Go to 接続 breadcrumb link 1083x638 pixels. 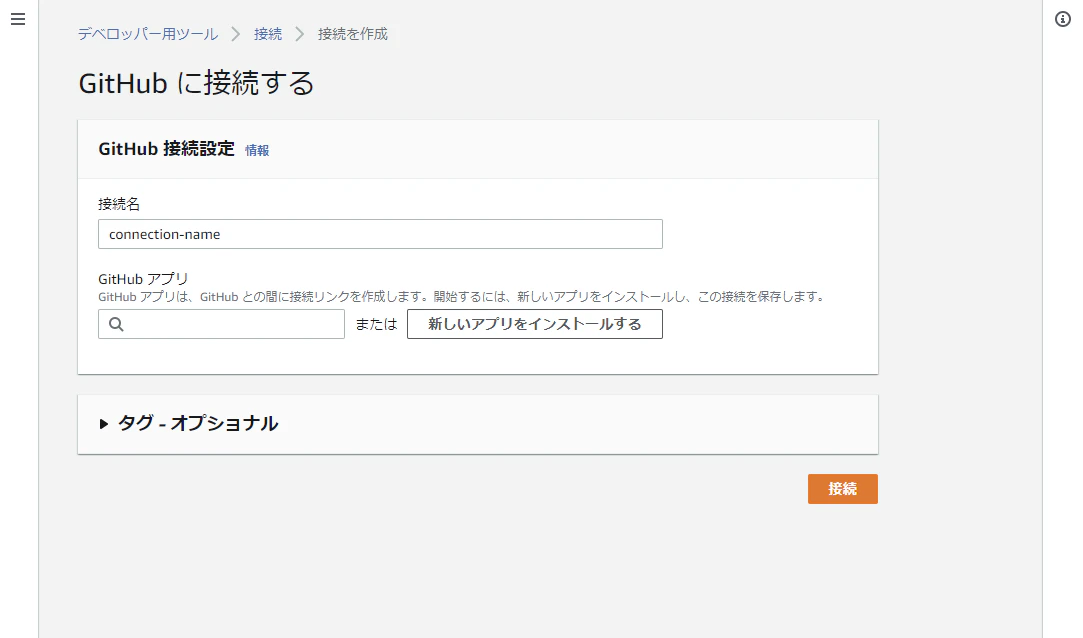[268, 34]
